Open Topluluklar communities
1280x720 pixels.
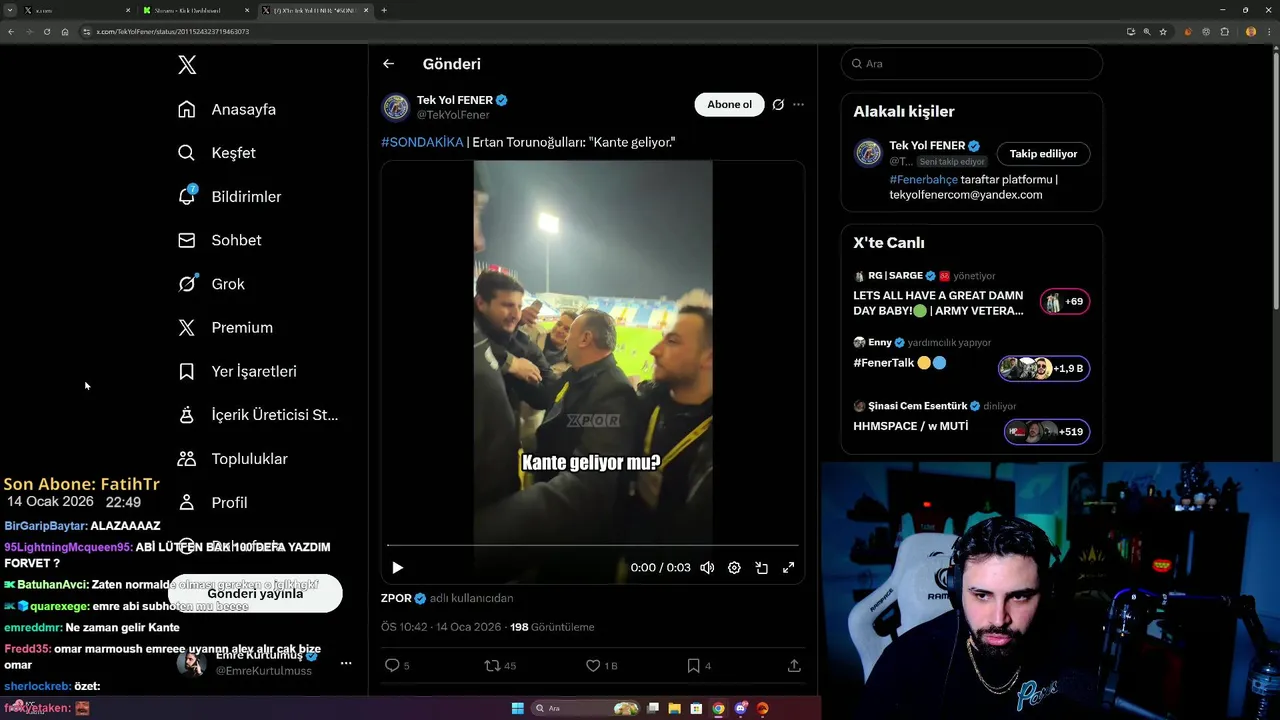tap(232, 459)
